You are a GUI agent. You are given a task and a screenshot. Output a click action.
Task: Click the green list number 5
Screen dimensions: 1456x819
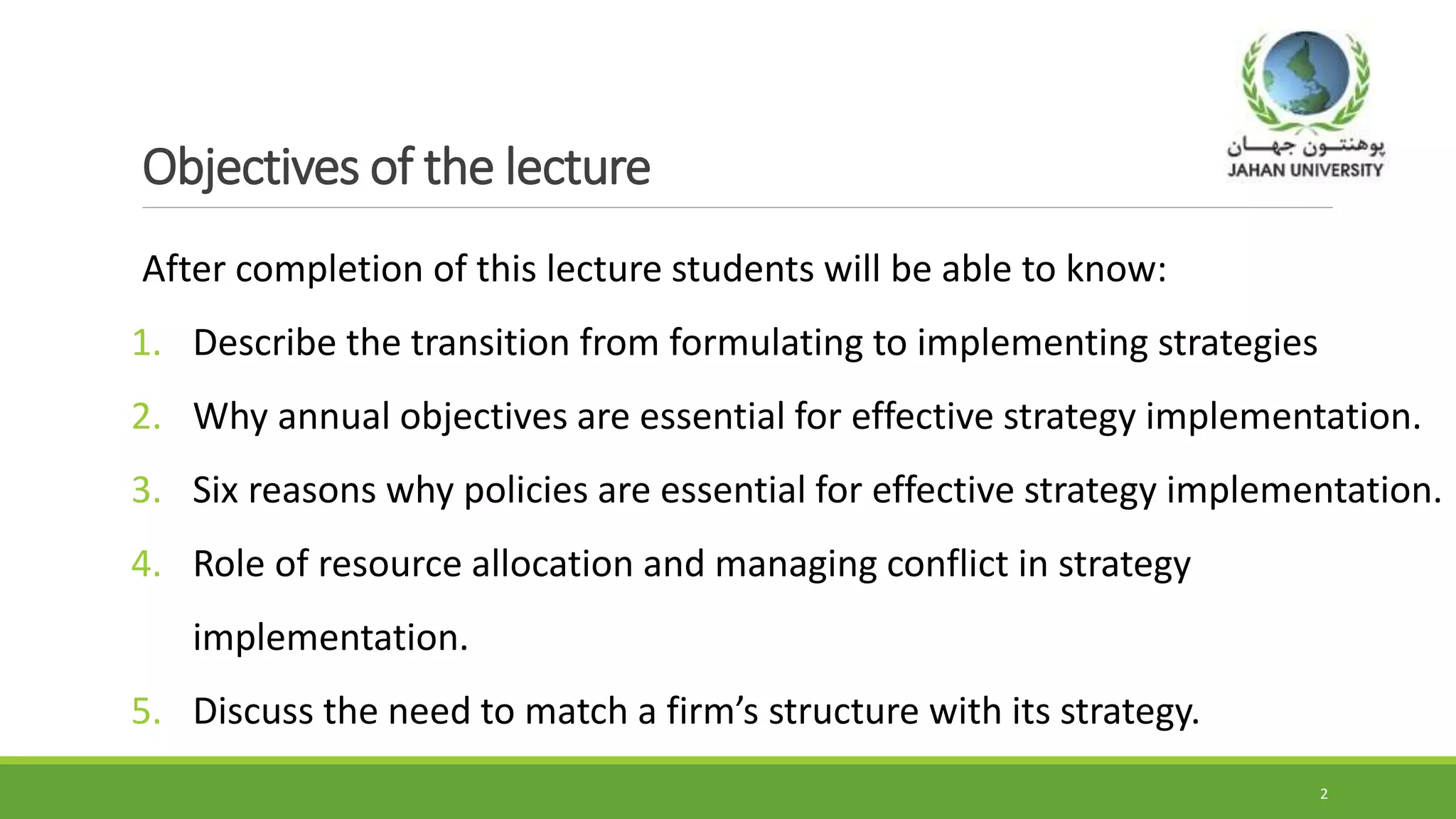click(x=146, y=712)
